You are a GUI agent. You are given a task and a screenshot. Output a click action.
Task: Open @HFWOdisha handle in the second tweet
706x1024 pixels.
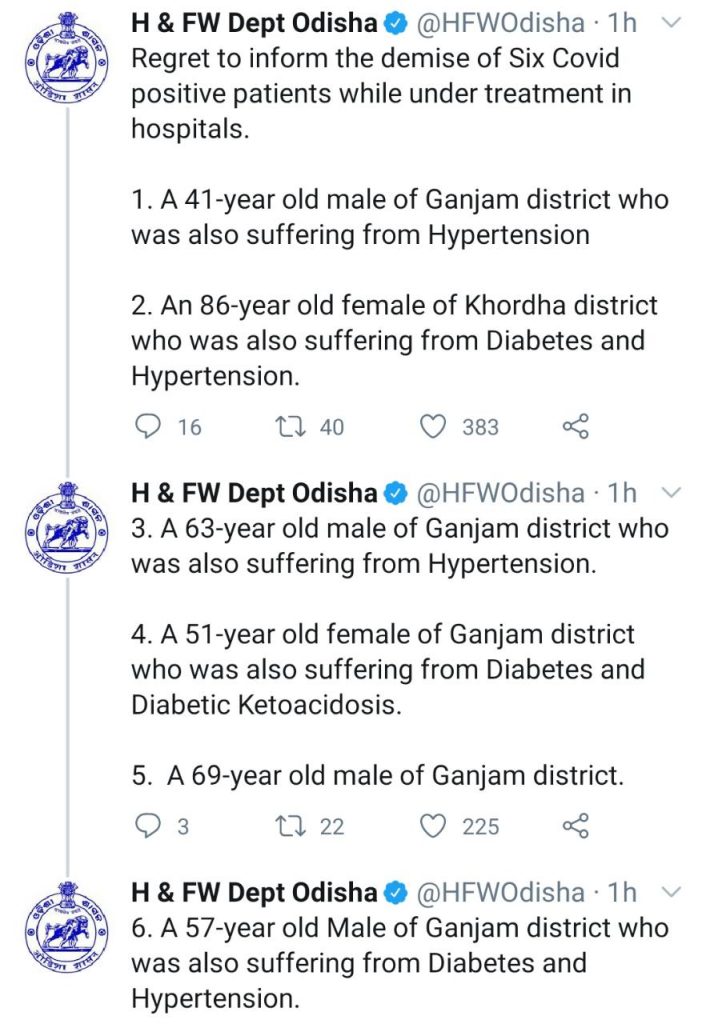click(x=500, y=492)
